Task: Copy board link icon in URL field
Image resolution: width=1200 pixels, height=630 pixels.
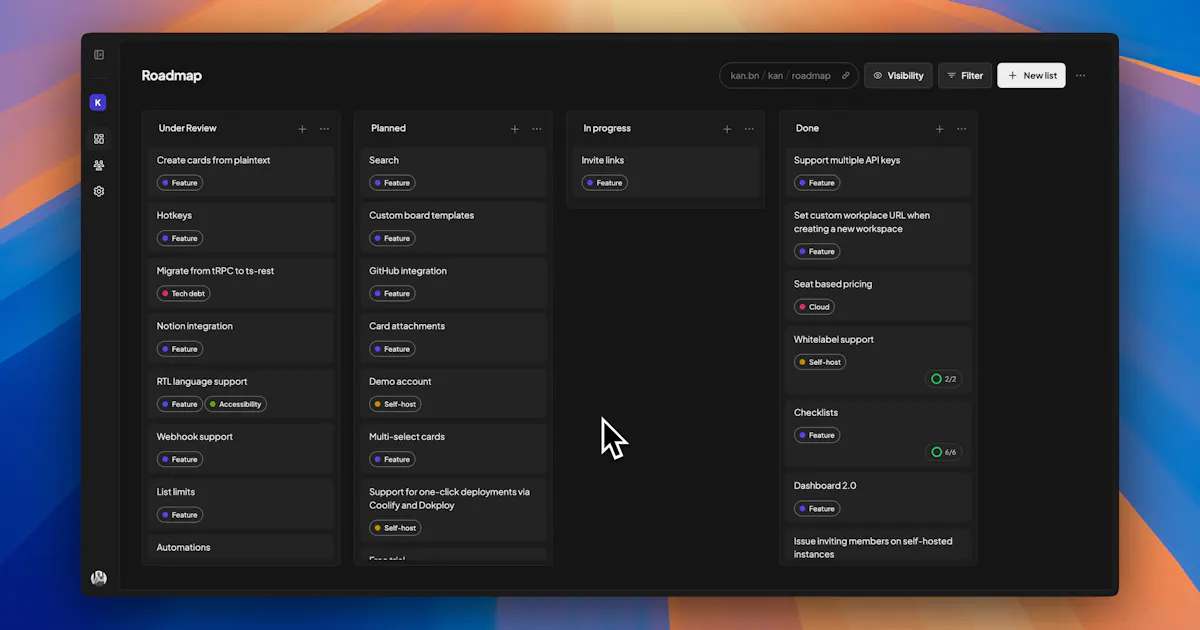Action: [x=845, y=76]
